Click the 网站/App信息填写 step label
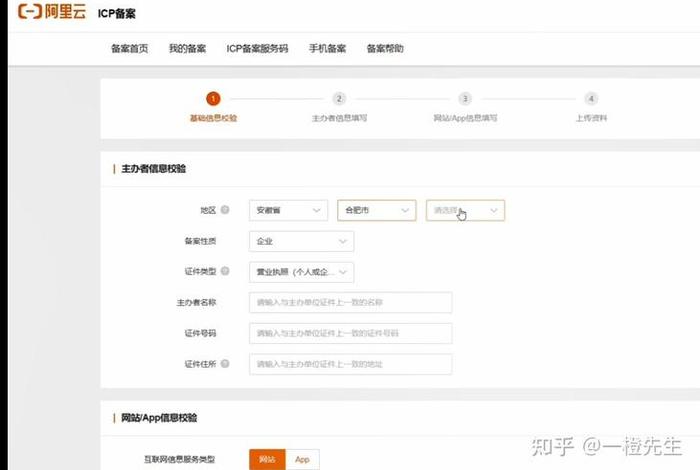Screen dimensions: 700x470 tap(465, 118)
